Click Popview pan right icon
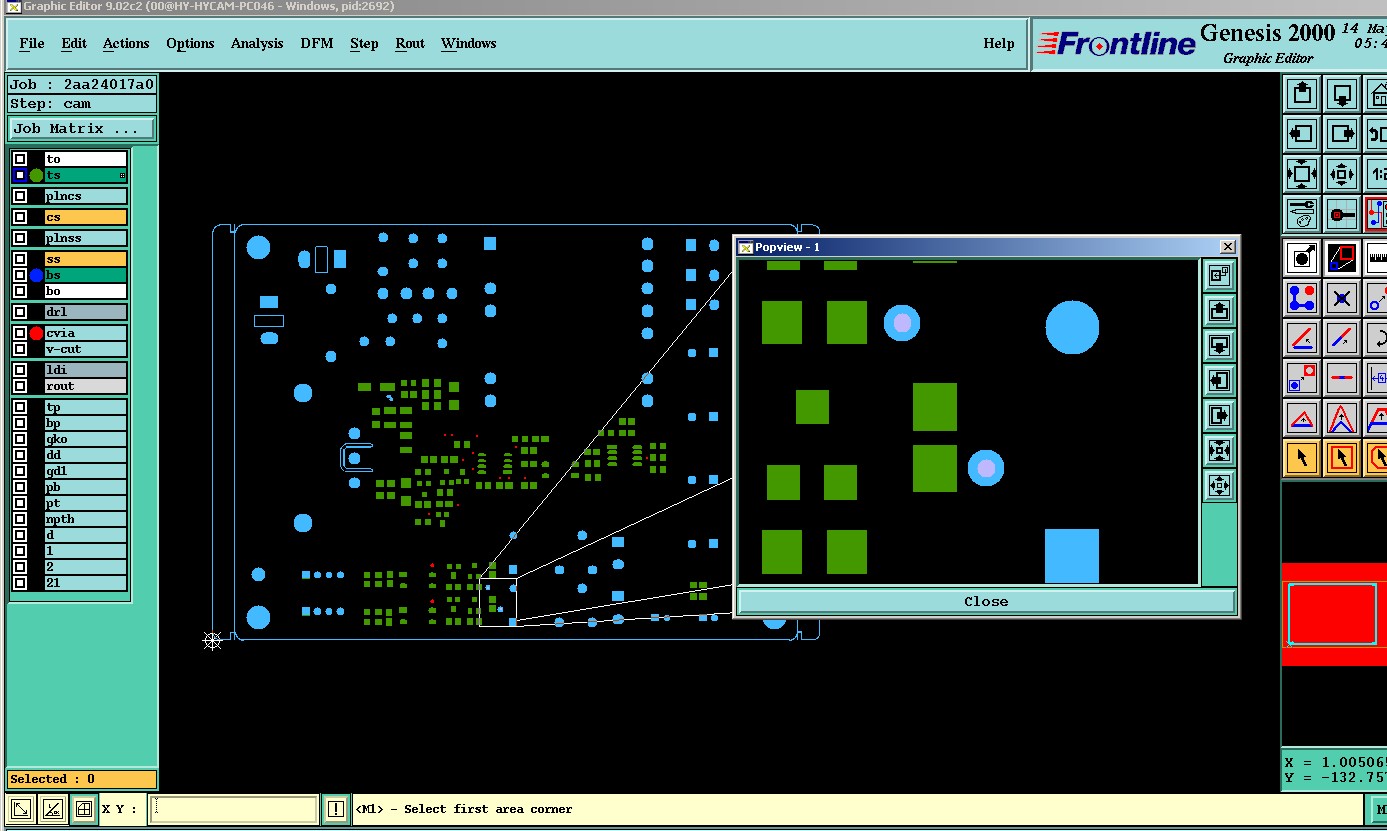This screenshot has height=831, width=1387. pos(1219,415)
